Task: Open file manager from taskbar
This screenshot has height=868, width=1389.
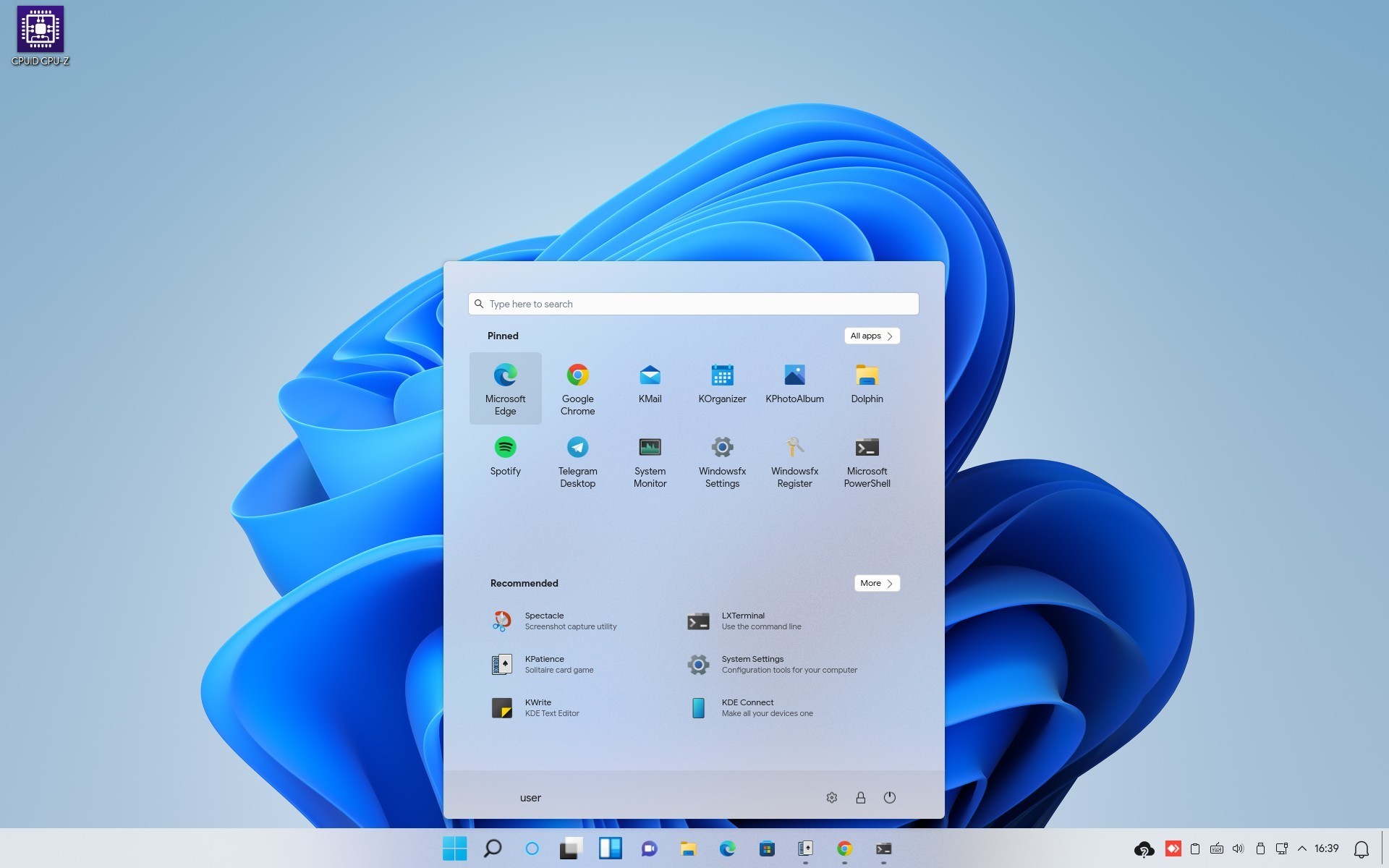Action: tap(688, 848)
